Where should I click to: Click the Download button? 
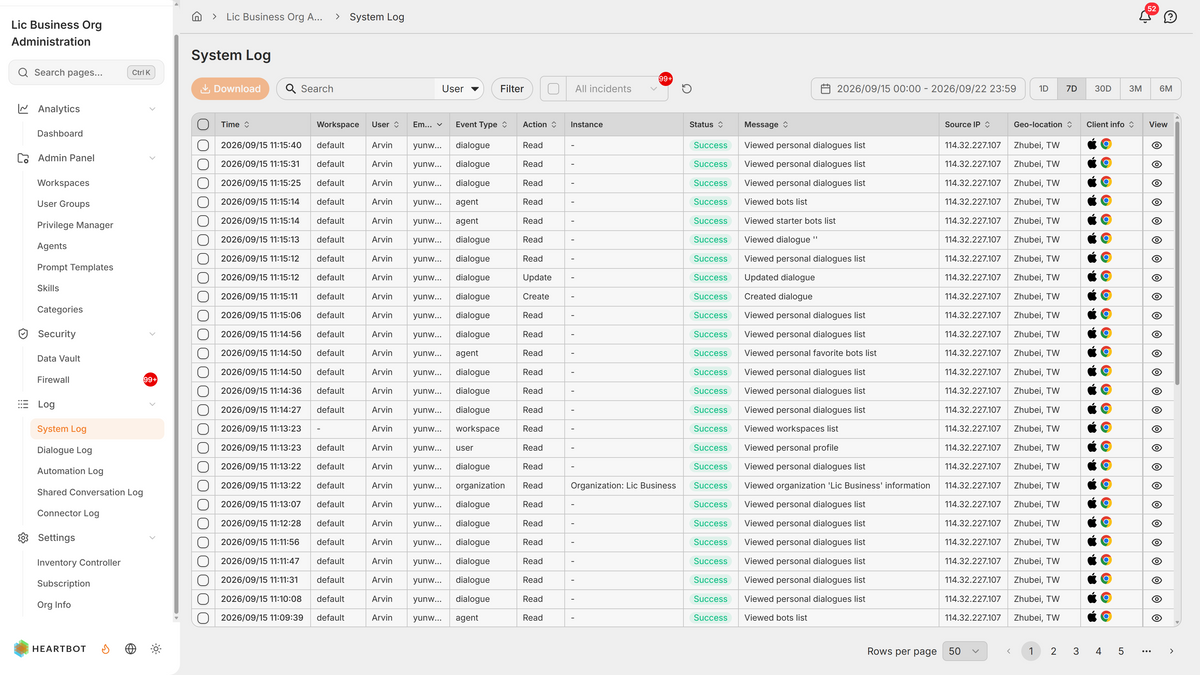coord(230,89)
